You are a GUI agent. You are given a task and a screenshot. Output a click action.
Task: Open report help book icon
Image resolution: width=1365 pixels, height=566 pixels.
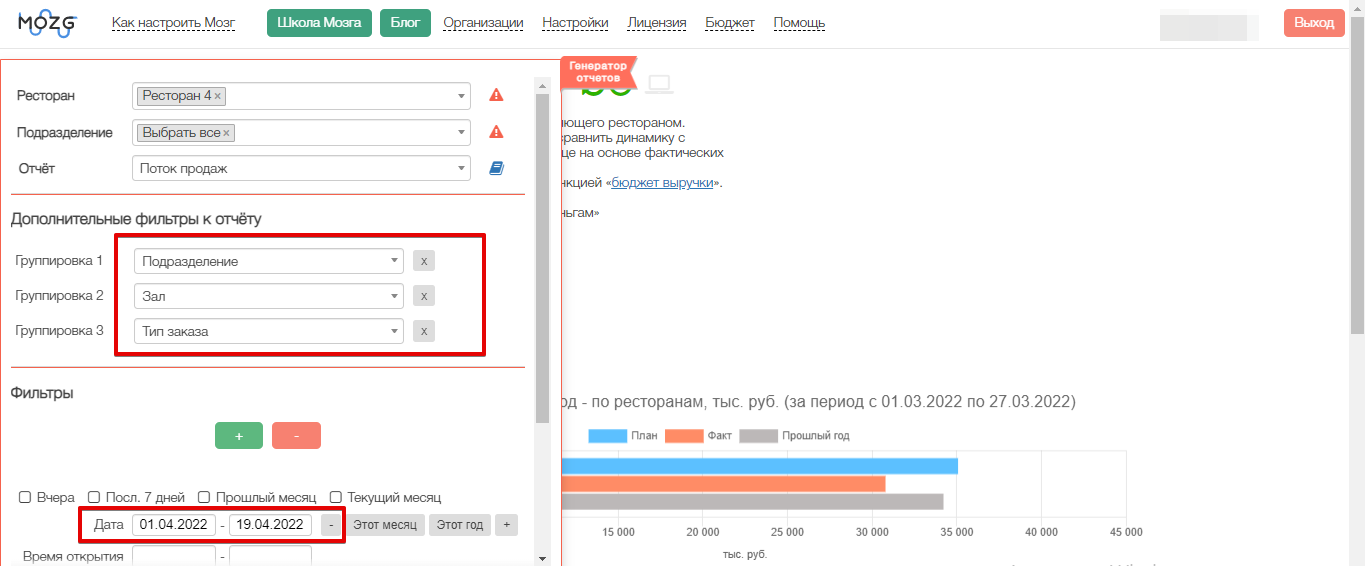pyautogui.click(x=496, y=168)
